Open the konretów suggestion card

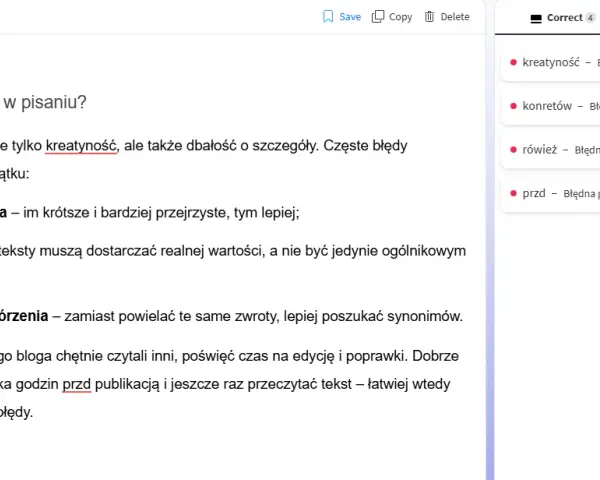[x=551, y=106]
